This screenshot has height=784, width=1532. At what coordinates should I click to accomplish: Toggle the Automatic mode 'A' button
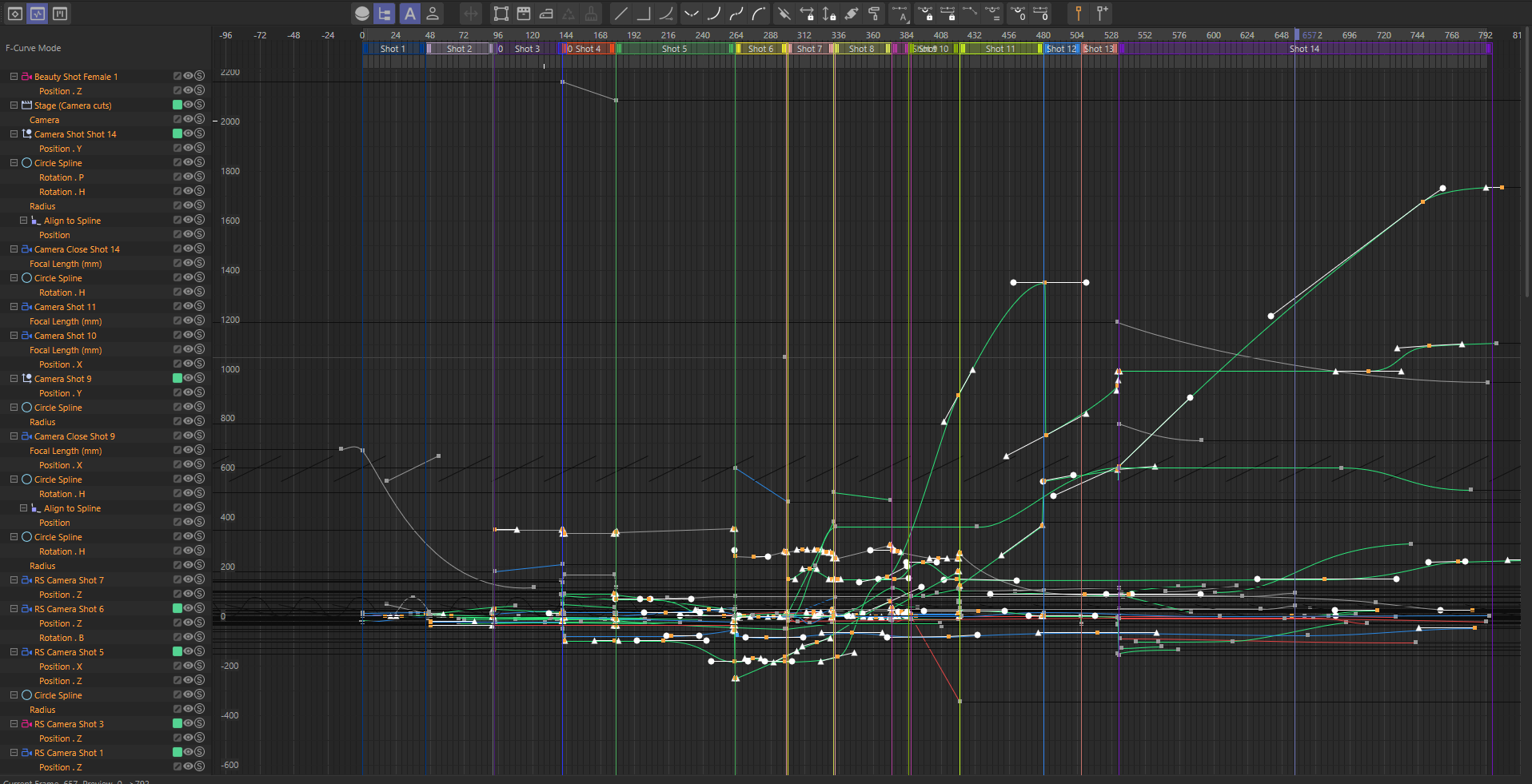point(409,14)
